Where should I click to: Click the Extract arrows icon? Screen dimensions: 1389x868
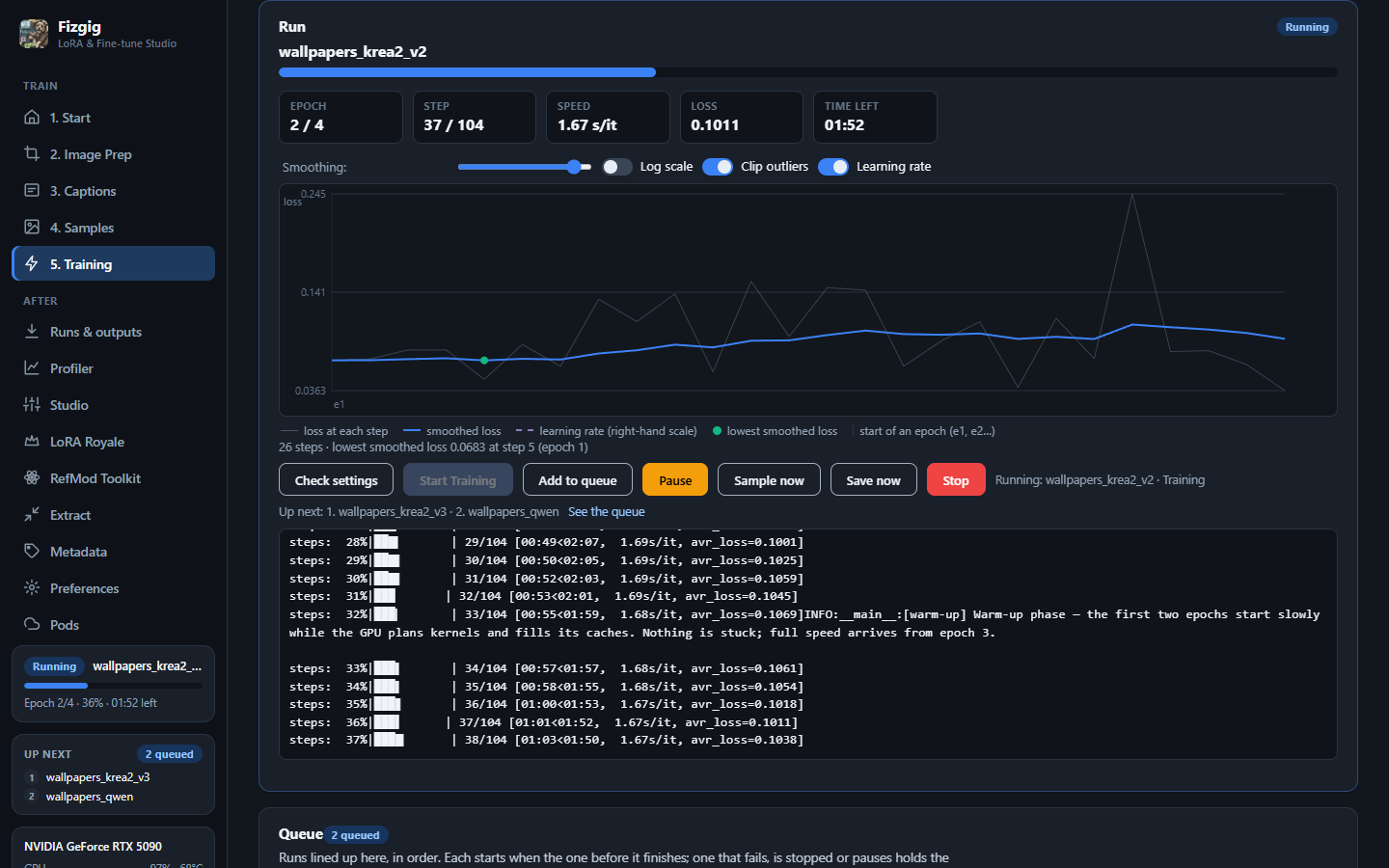(32, 515)
